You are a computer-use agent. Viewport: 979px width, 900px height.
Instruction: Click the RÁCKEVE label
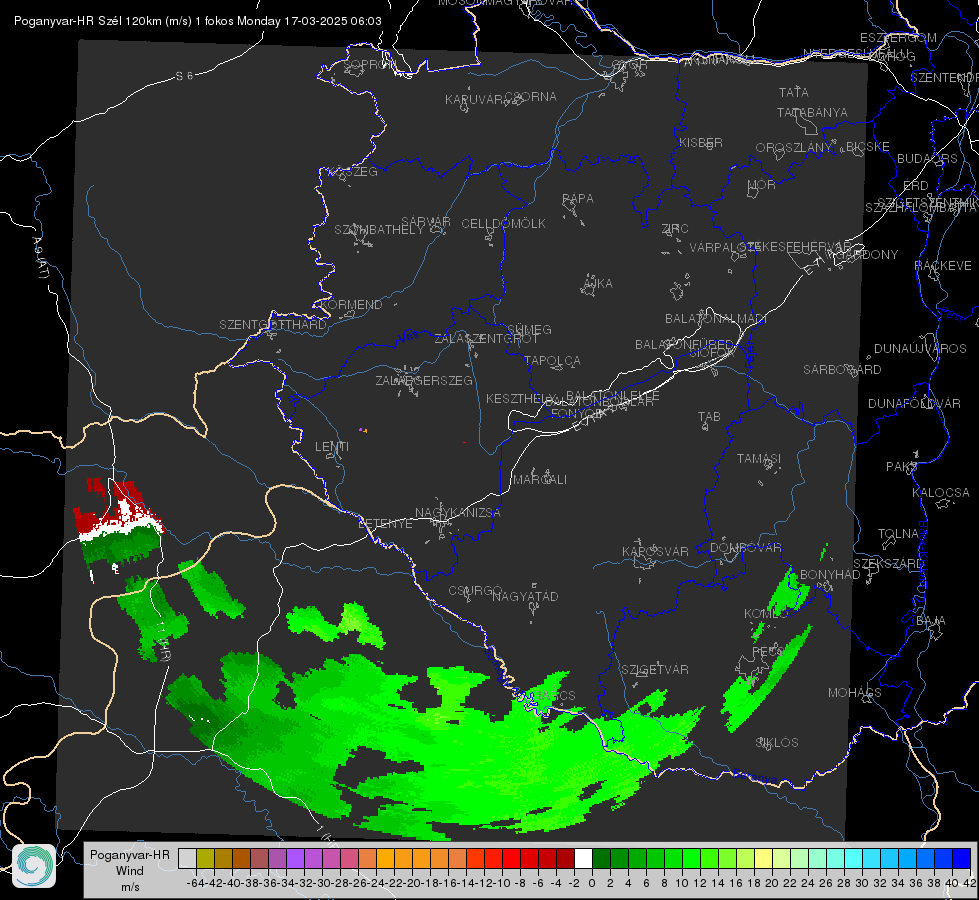click(x=943, y=266)
